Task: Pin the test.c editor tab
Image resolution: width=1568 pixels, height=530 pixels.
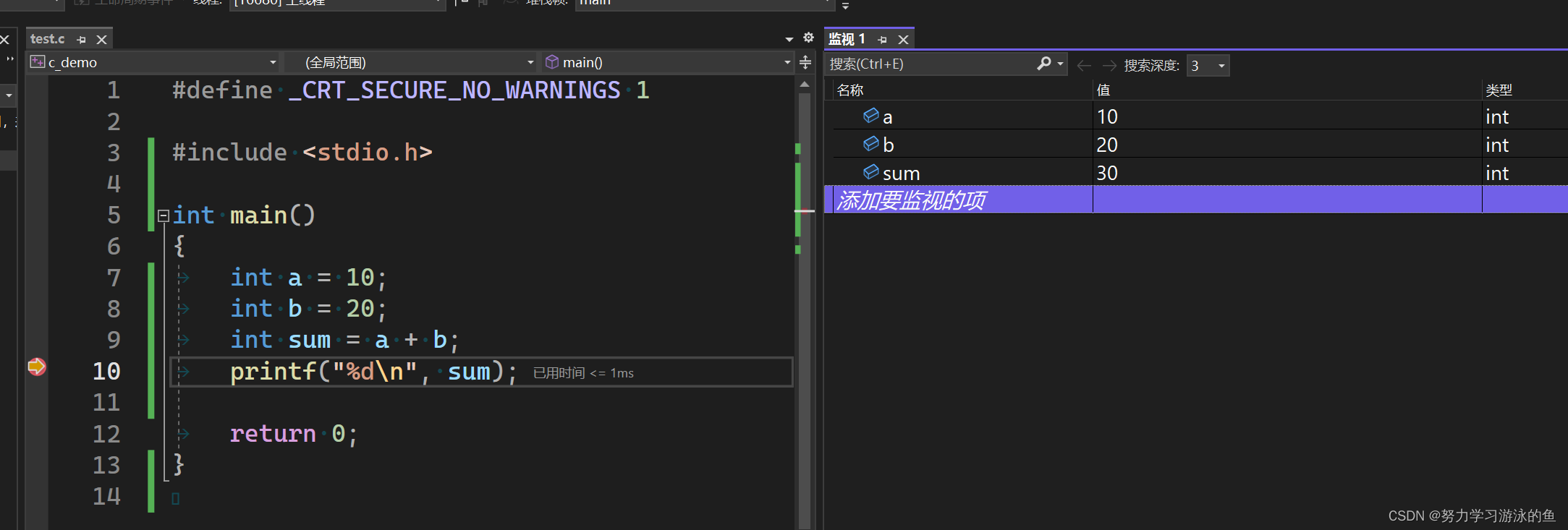Action: coord(81,40)
